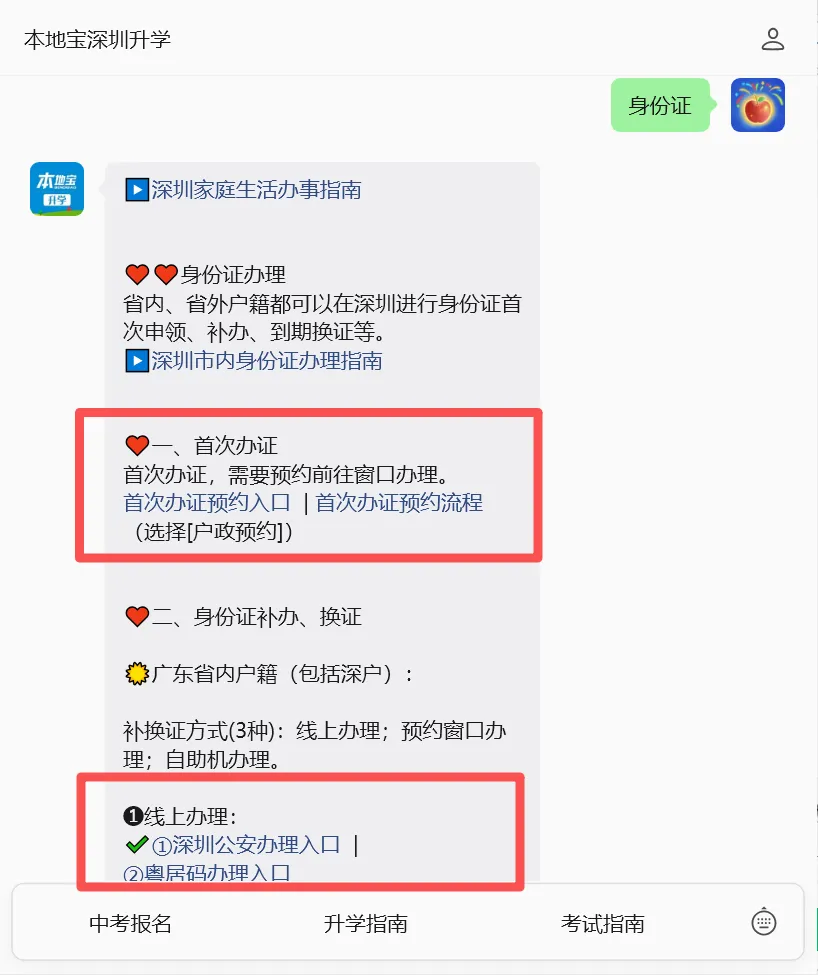Image resolution: width=818 pixels, height=975 pixels.
Task: Open 首次办证预约流程 link
Action: (399, 502)
